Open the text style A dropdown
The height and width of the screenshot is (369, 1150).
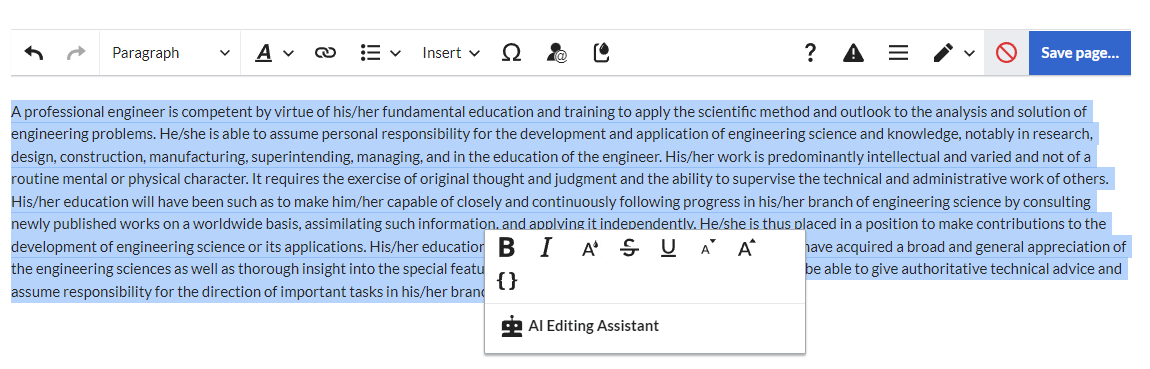coord(274,53)
